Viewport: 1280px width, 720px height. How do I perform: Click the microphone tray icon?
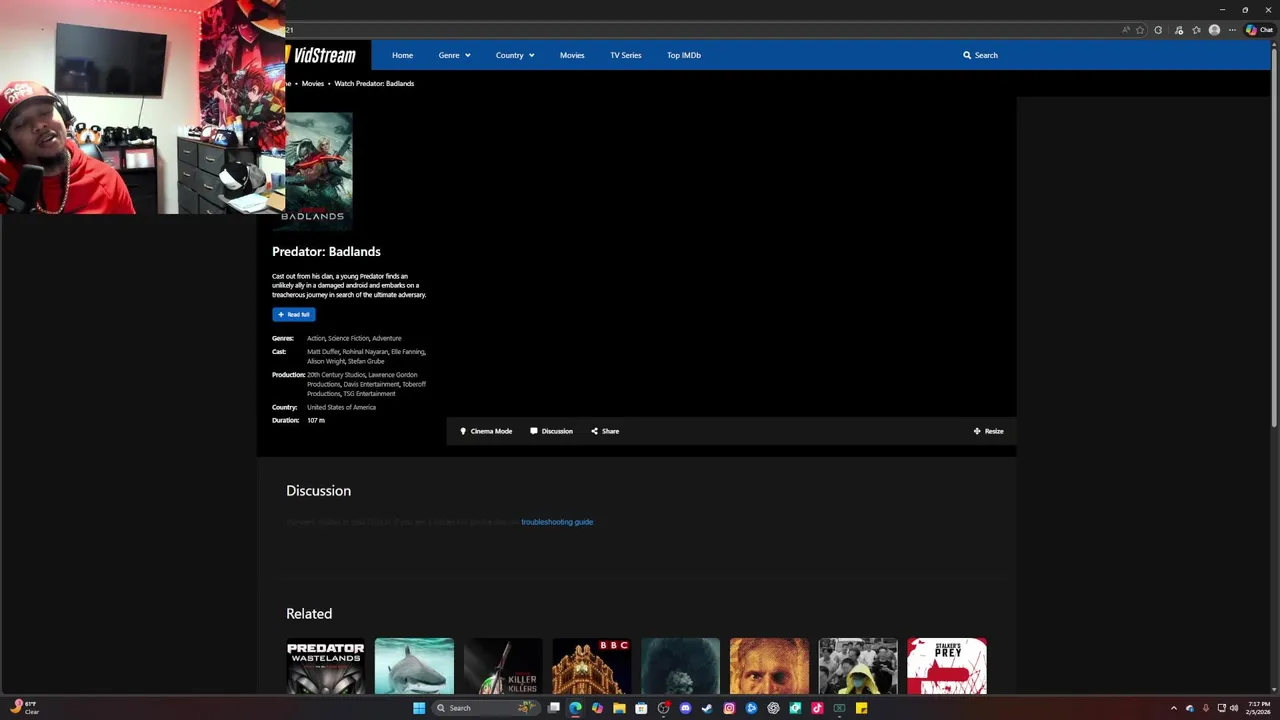click(1206, 708)
